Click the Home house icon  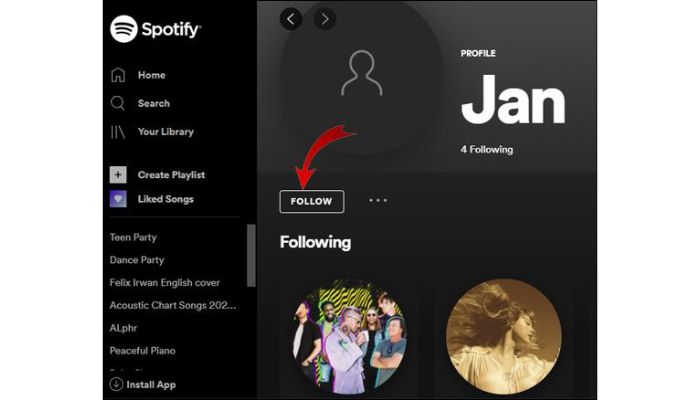[118, 75]
